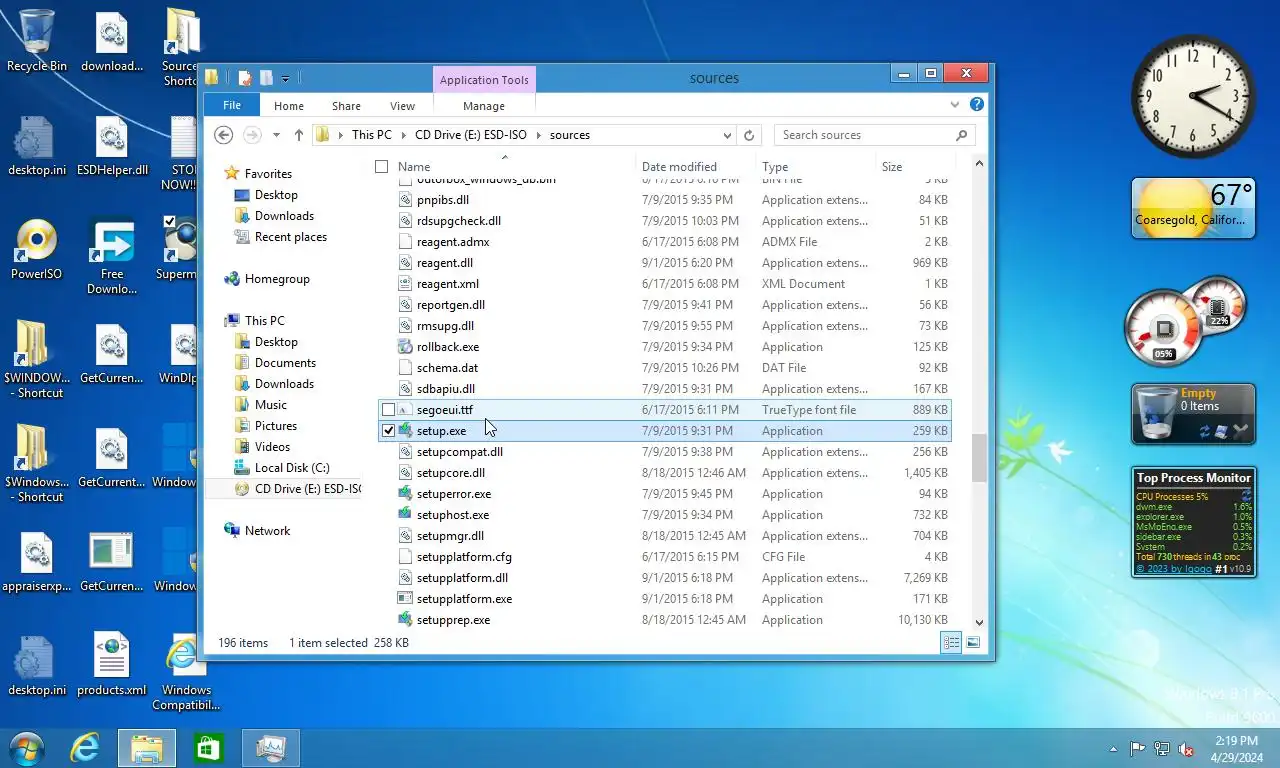
Task: Open the File ribbon tab
Action: 232,105
